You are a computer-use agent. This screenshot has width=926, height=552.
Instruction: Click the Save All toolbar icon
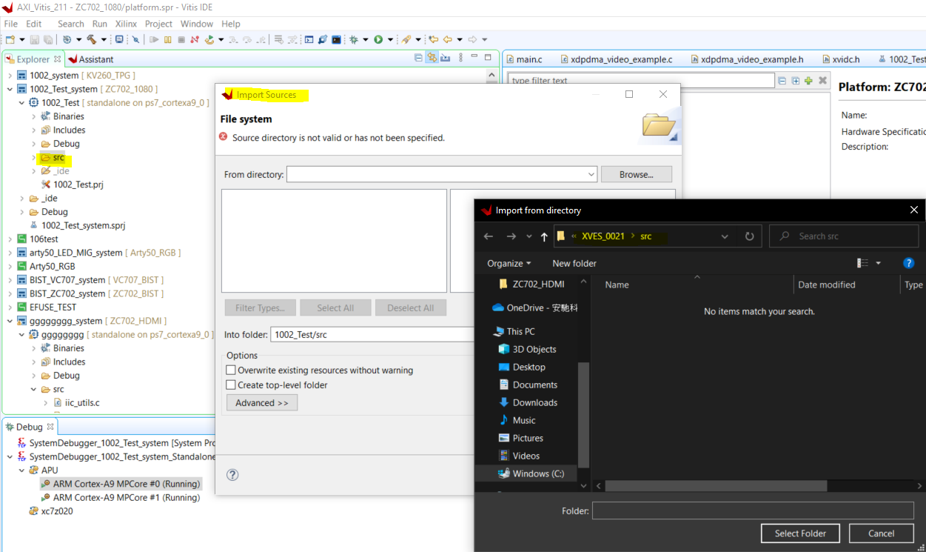[x=48, y=40]
